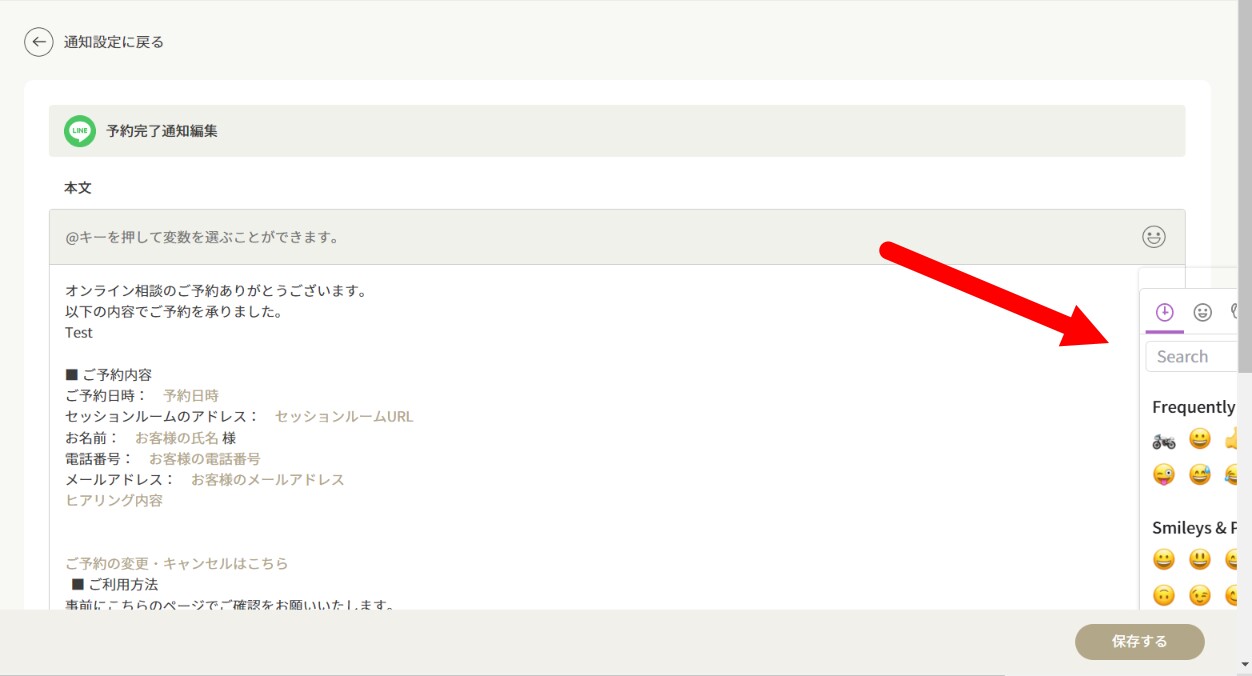Click the page vertical scrollbar thumb
1252x676 pixels.
coord(1245,186)
